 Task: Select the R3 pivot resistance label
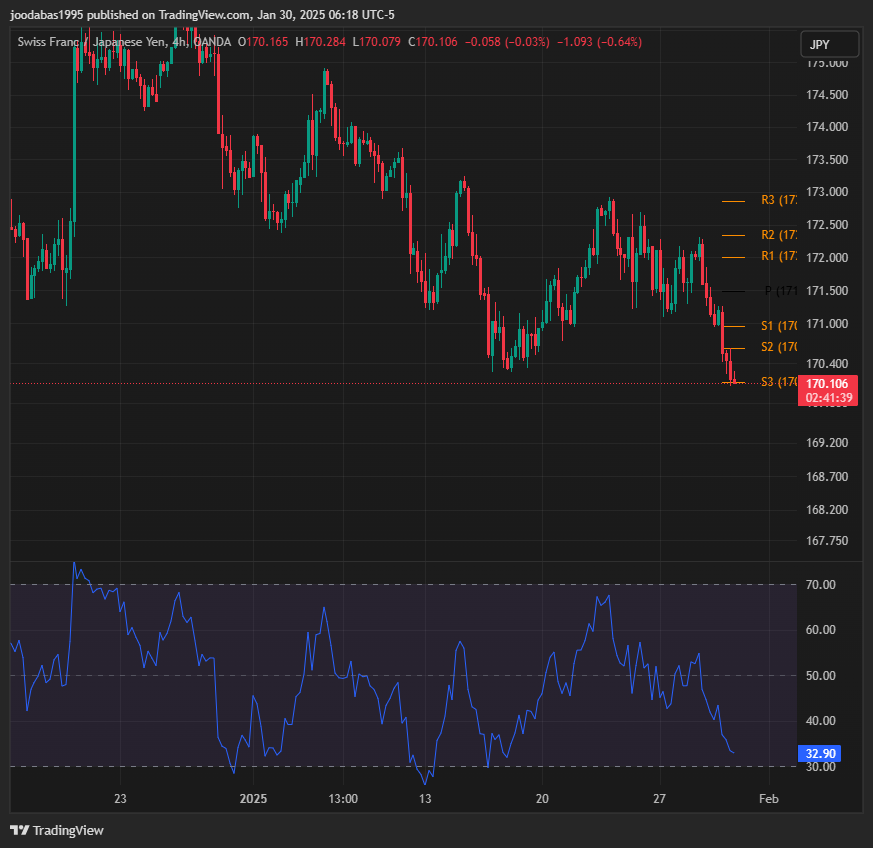click(x=778, y=200)
